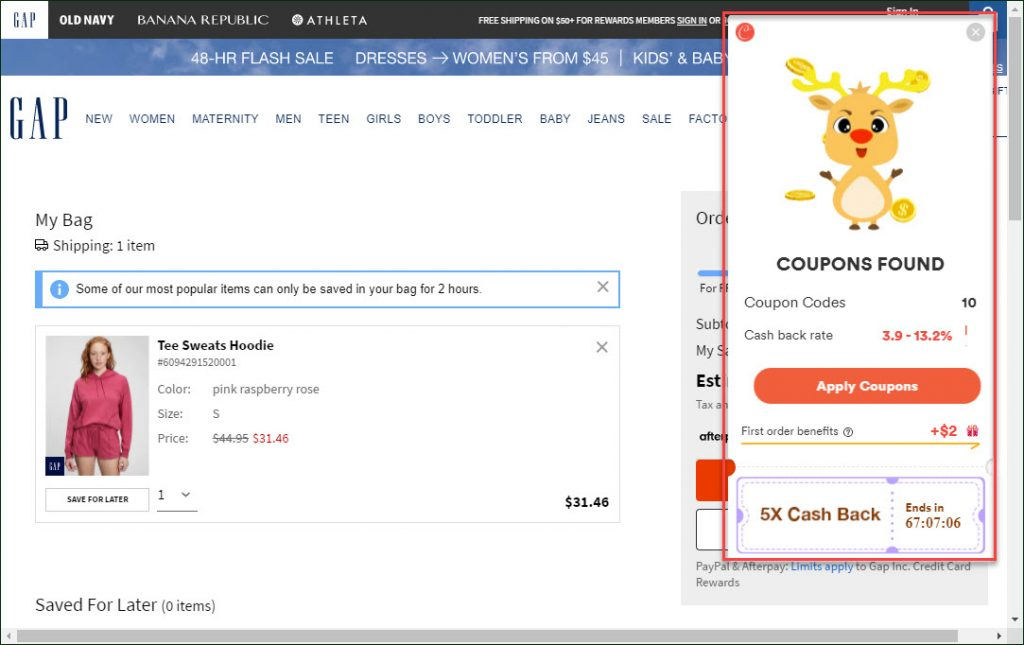
Task: Click the Tee Sweats Hoodie title link
Action: (x=216, y=345)
